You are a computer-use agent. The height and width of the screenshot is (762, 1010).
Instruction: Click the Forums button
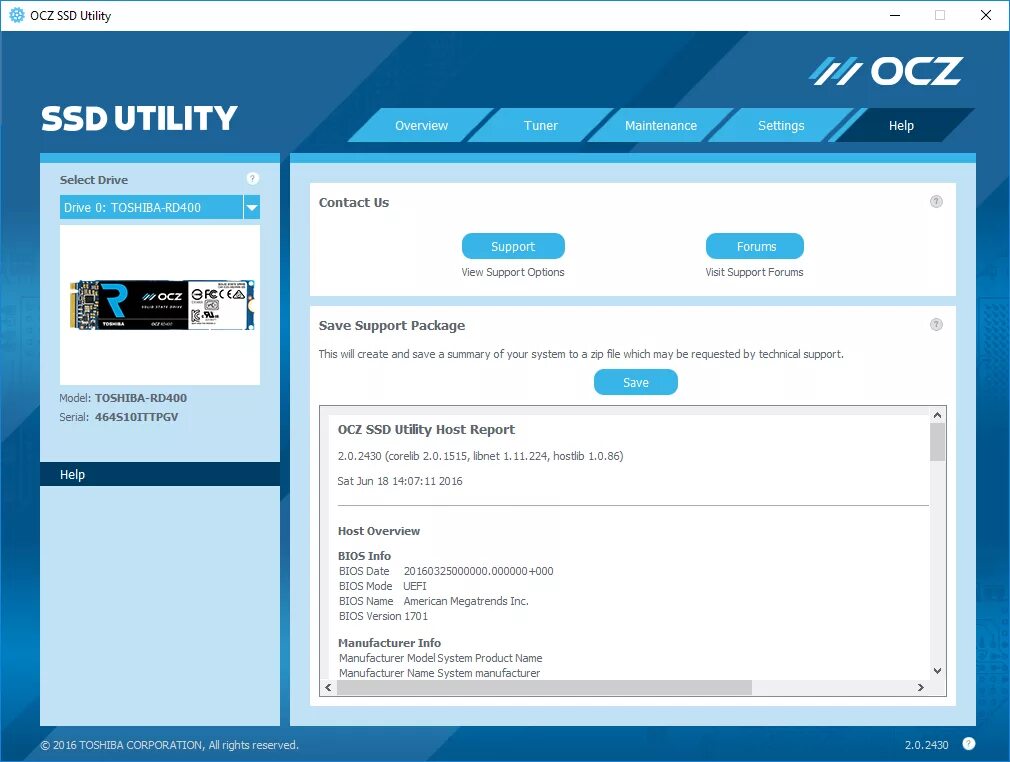(x=755, y=246)
